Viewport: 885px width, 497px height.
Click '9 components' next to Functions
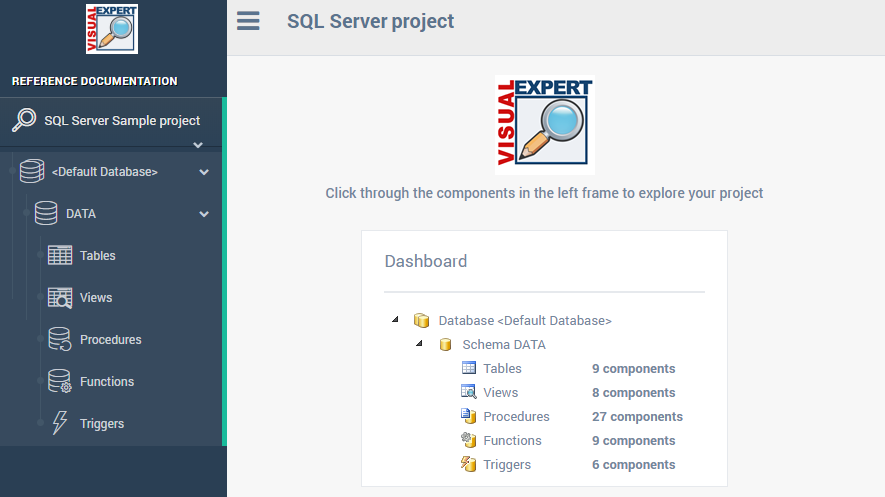tap(633, 441)
